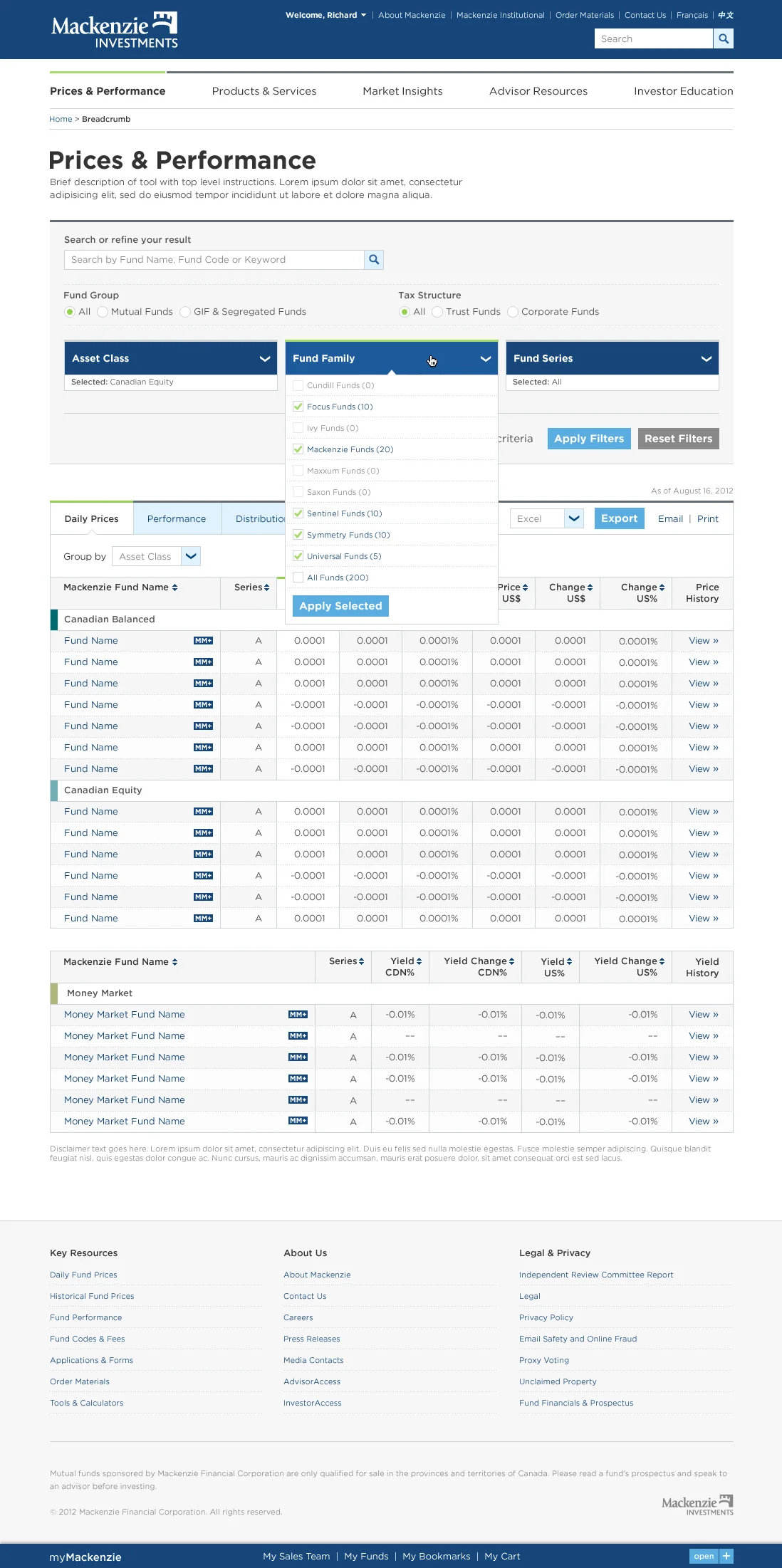
Task: Select Mutual Funds radio button
Action: tap(102, 312)
